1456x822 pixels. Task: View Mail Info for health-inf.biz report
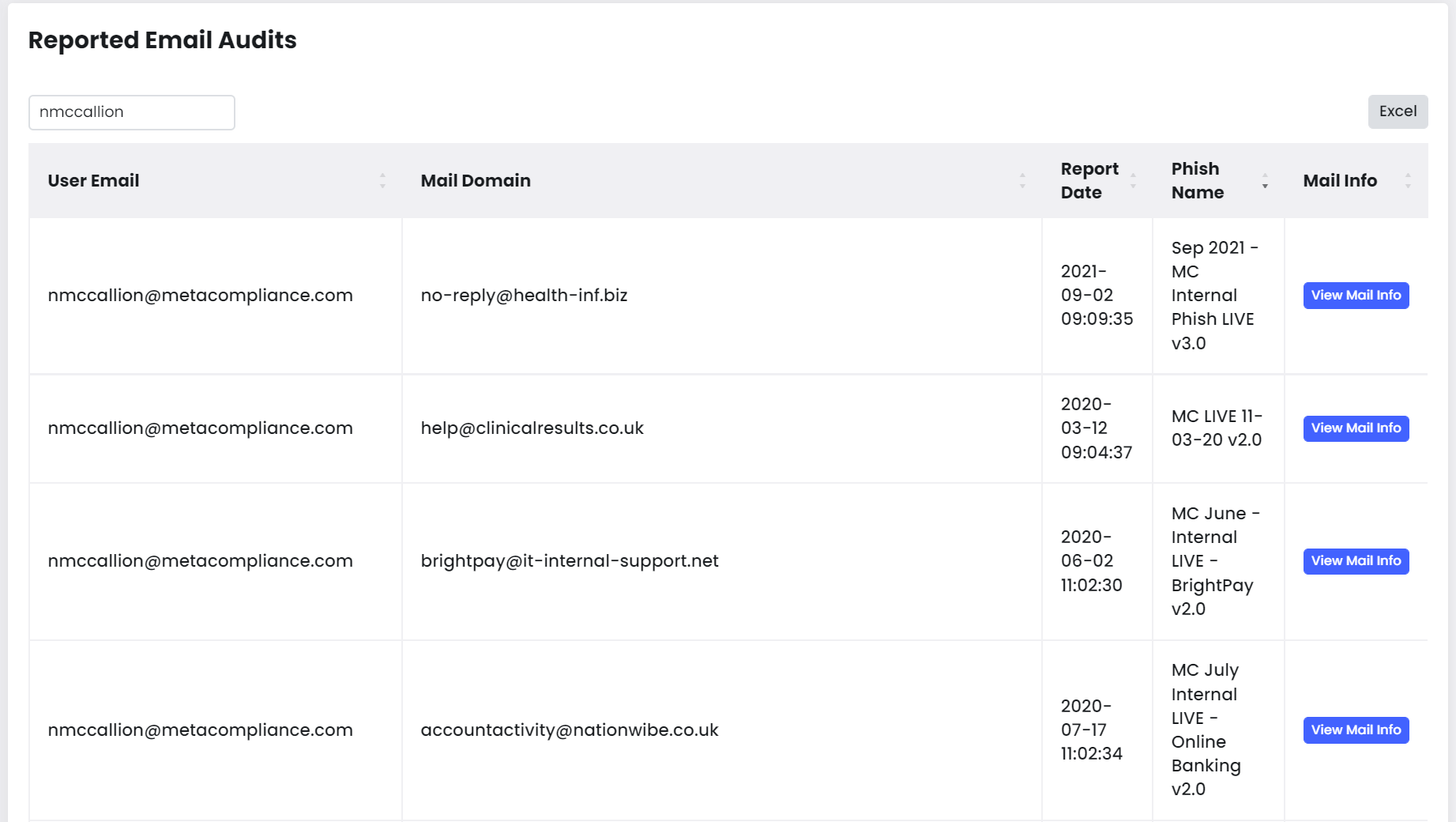1356,296
